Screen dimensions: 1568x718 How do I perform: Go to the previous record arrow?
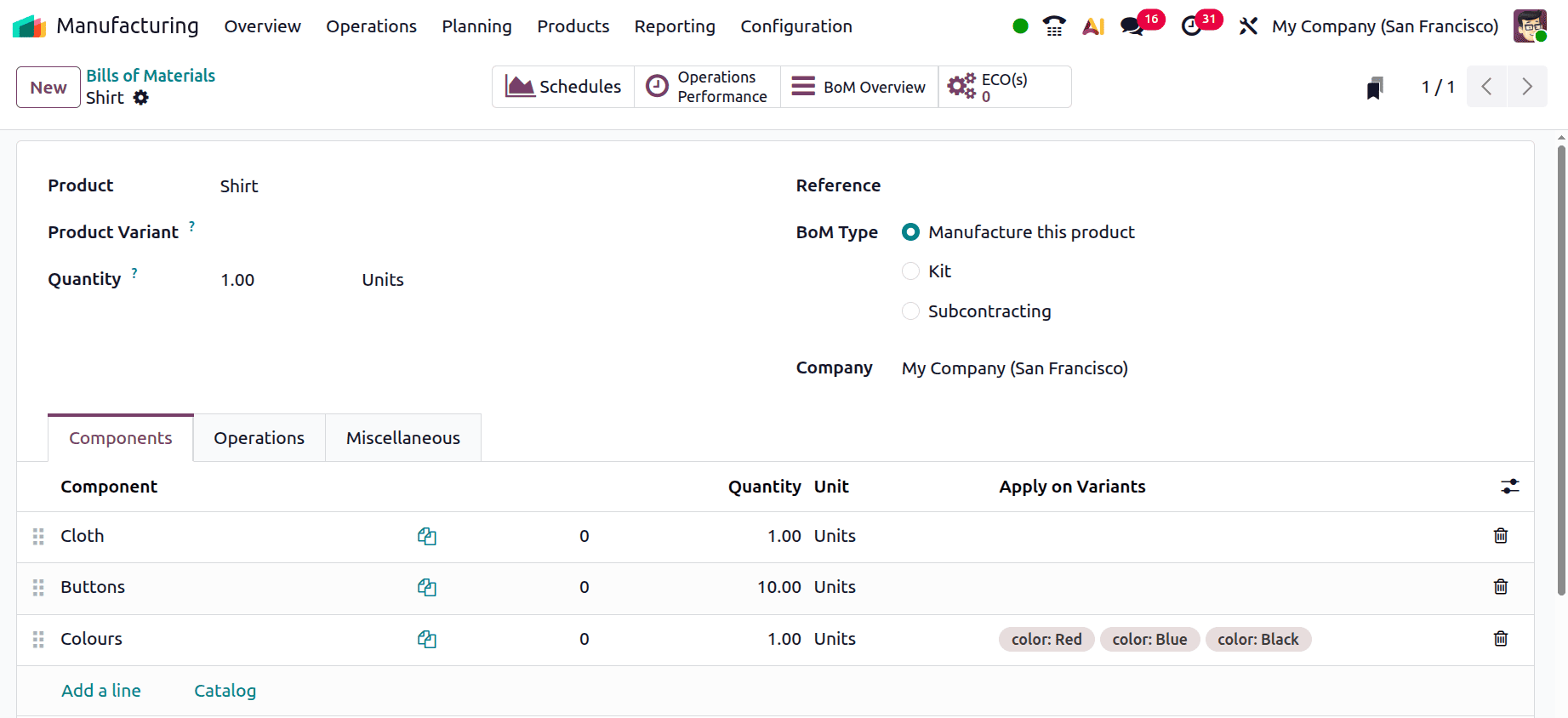(x=1487, y=87)
